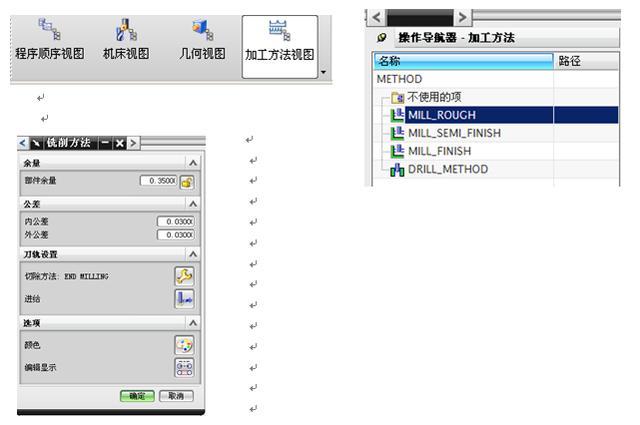Screen dimensions: 640x425
Task: Open the 颜色 color palette icon
Action: [x=184, y=345]
